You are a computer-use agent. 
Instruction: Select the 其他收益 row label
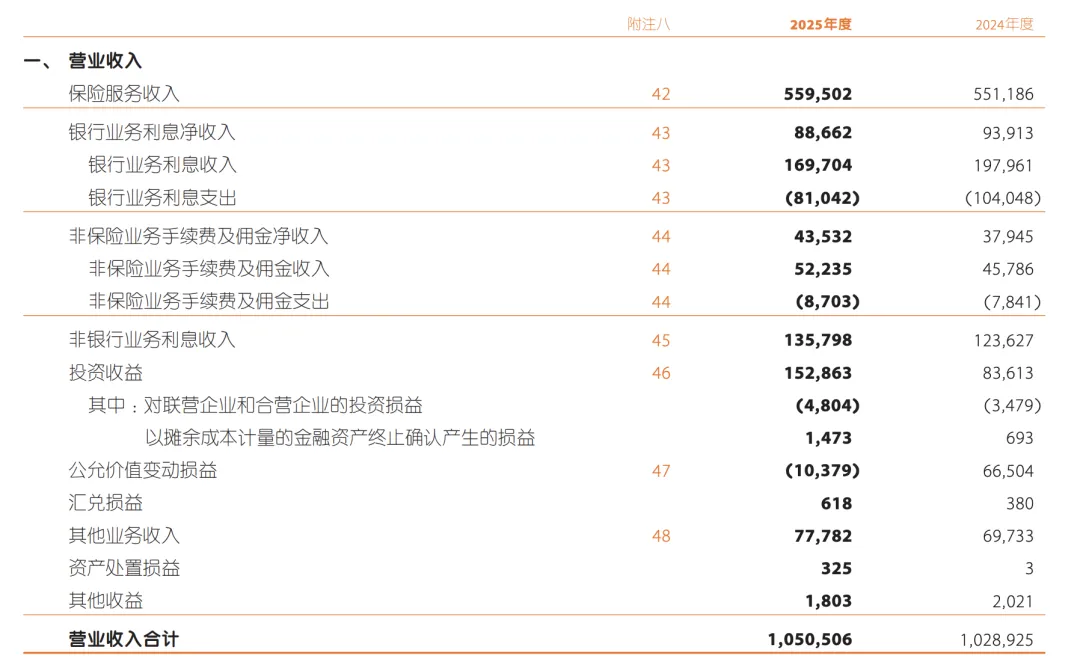coord(105,600)
